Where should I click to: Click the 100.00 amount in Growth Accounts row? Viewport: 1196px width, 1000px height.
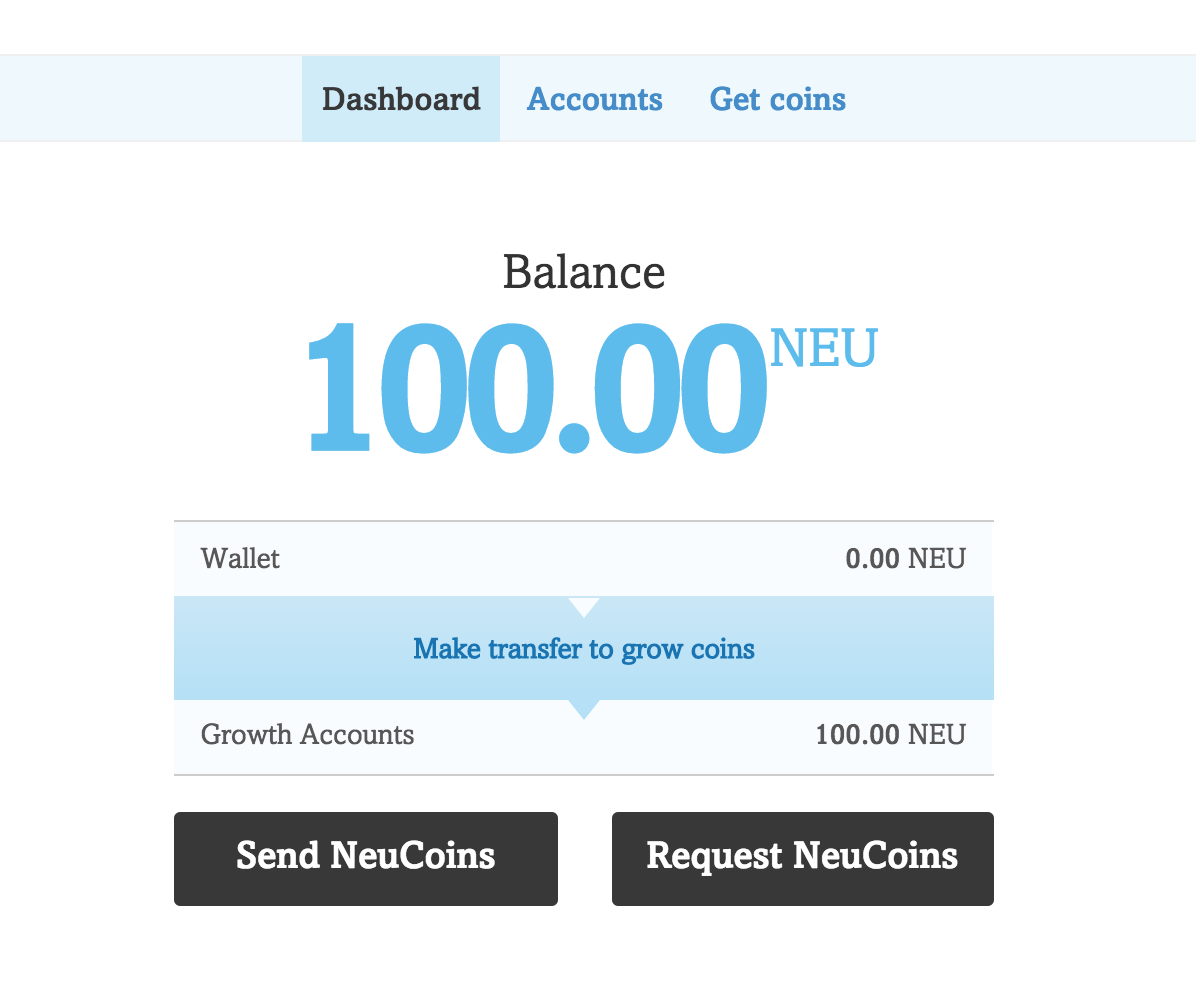pos(857,735)
